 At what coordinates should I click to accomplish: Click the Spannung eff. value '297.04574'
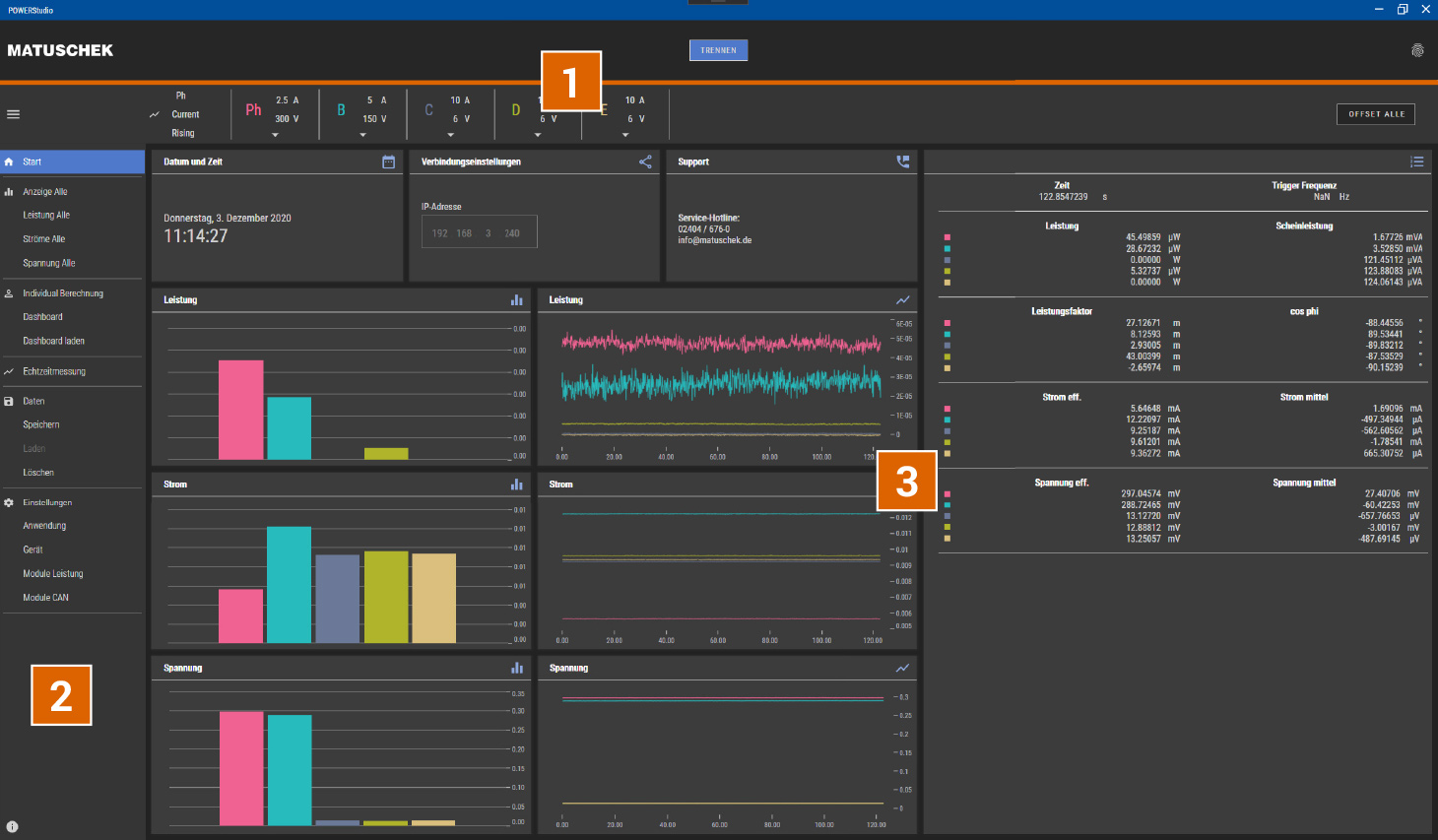click(x=1141, y=494)
